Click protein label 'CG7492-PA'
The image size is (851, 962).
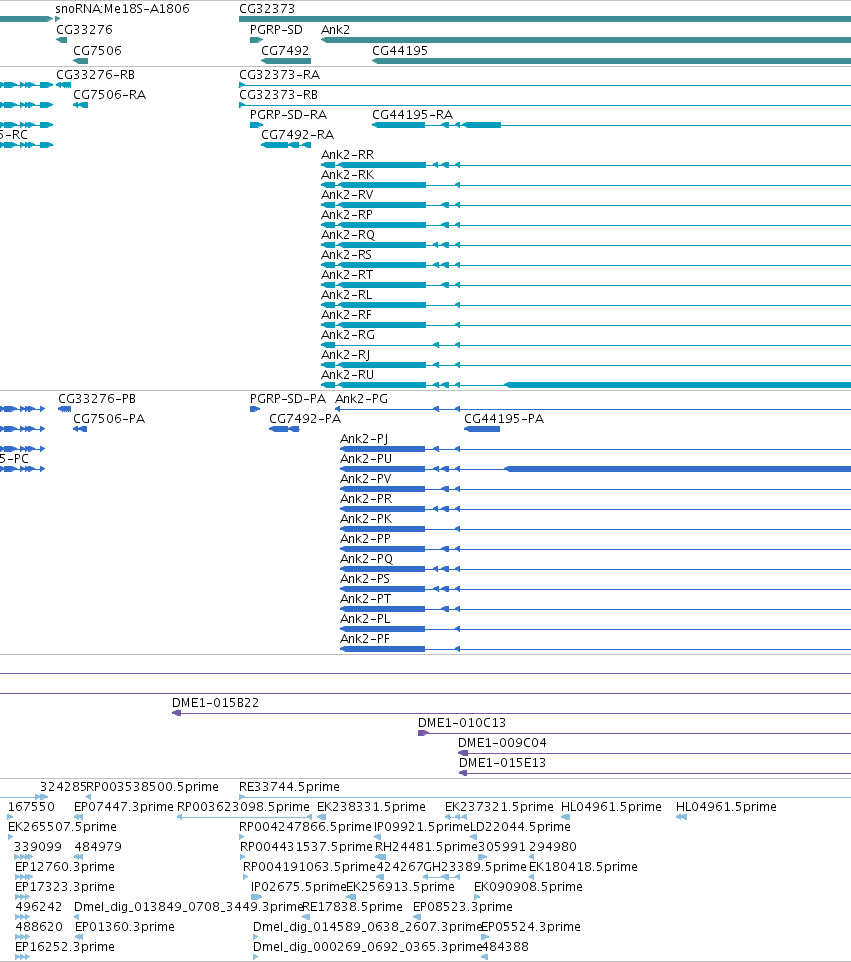(x=305, y=418)
